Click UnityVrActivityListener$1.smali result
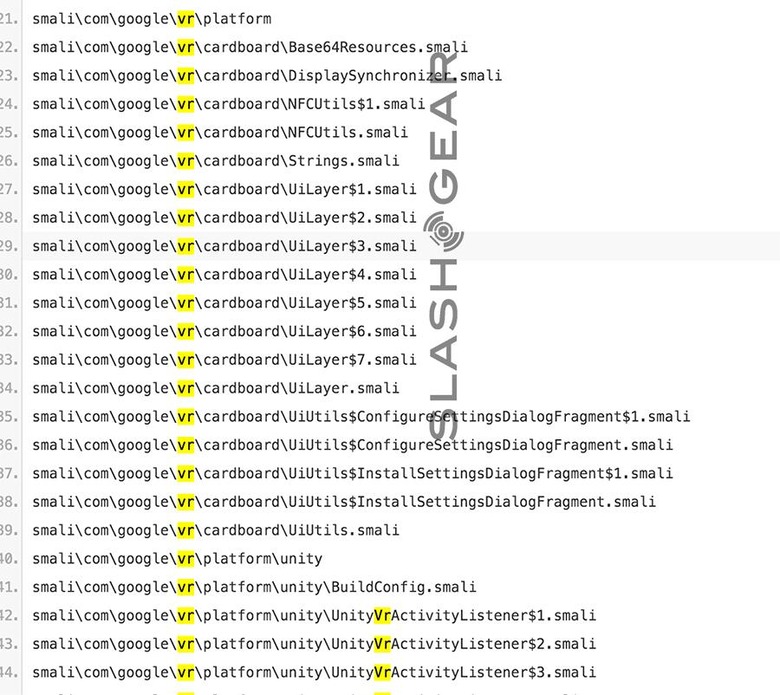The width and height of the screenshot is (780, 695). 314,615
